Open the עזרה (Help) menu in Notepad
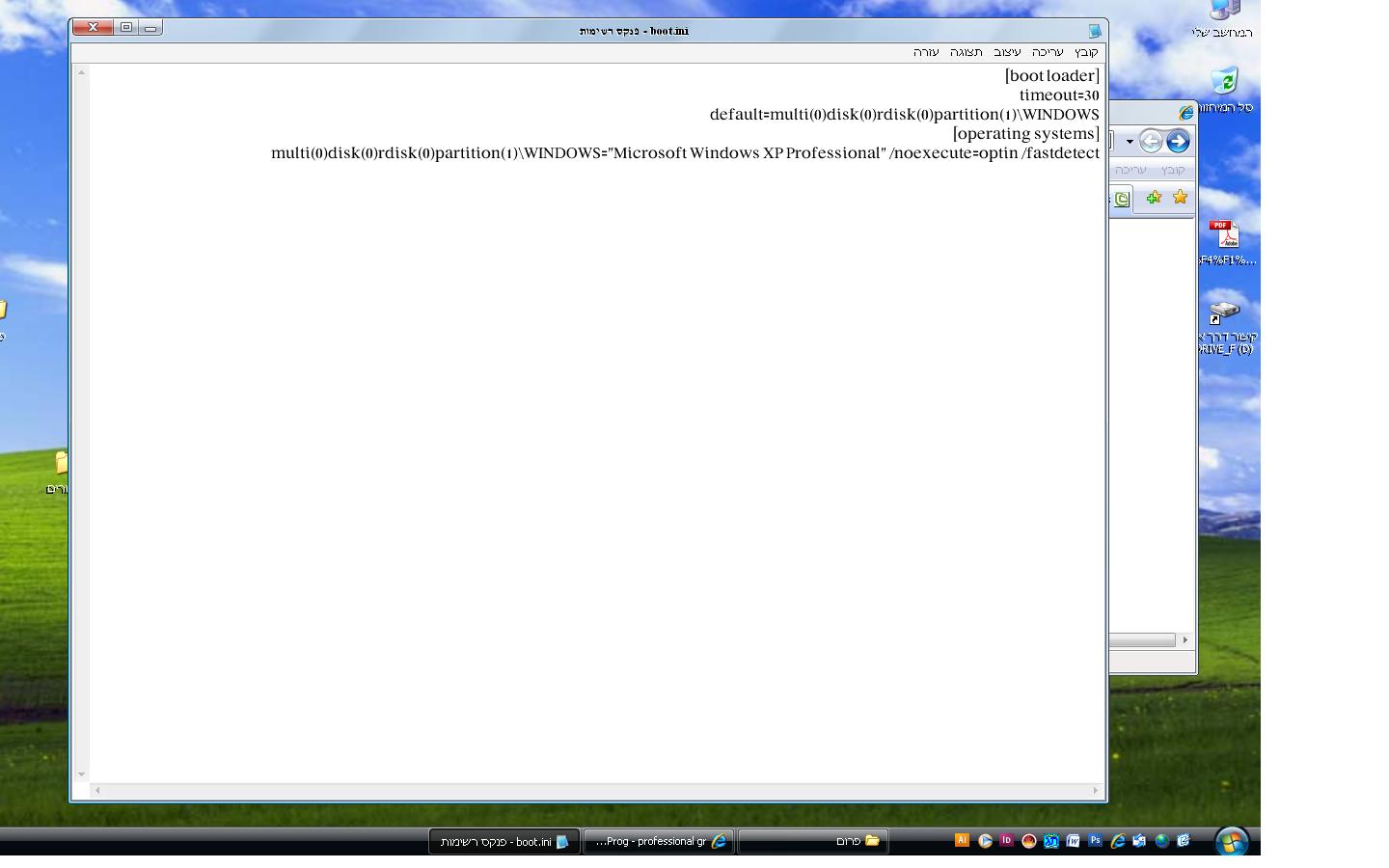The image size is (1389, 868). tap(926, 52)
